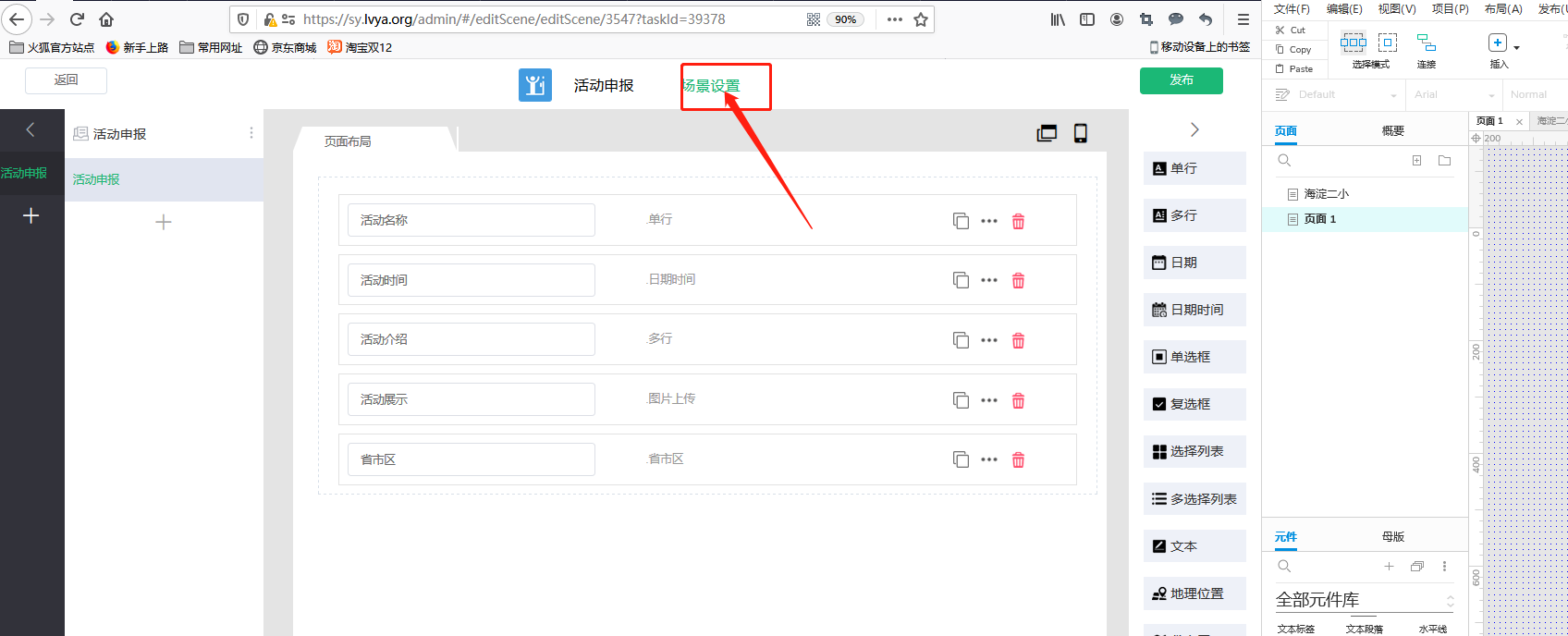Collapse the left dark sidebar arrow
Viewport: 1568px width, 636px height.
(31, 129)
